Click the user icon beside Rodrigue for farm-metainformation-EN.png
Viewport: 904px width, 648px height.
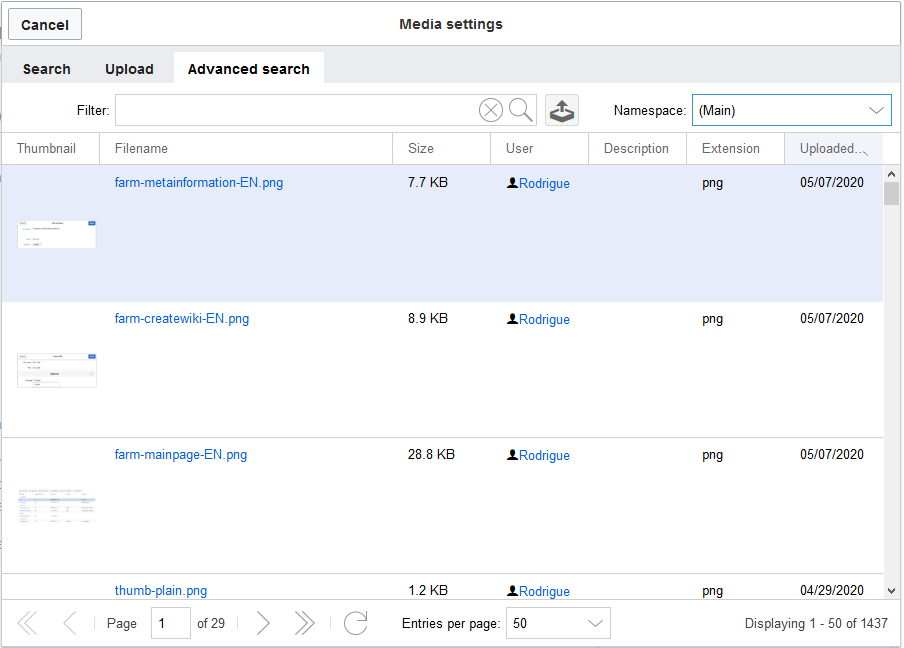point(512,183)
